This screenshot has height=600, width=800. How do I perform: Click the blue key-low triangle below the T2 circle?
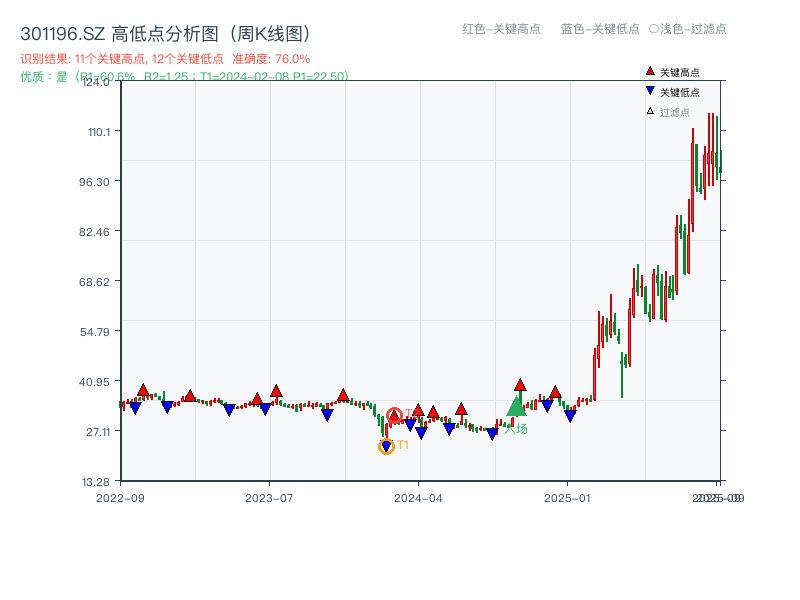409,423
